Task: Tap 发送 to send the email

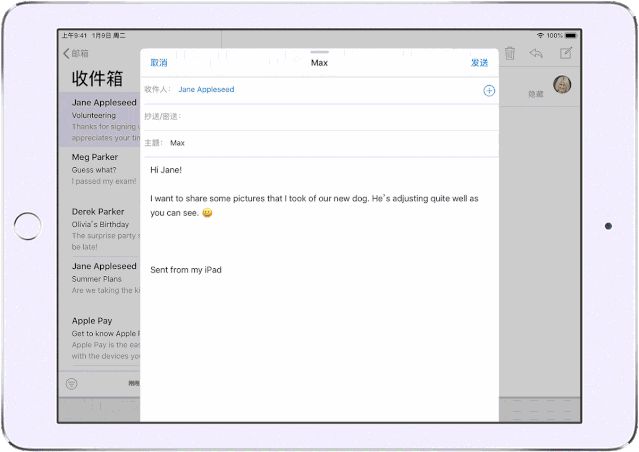Action: [479, 63]
